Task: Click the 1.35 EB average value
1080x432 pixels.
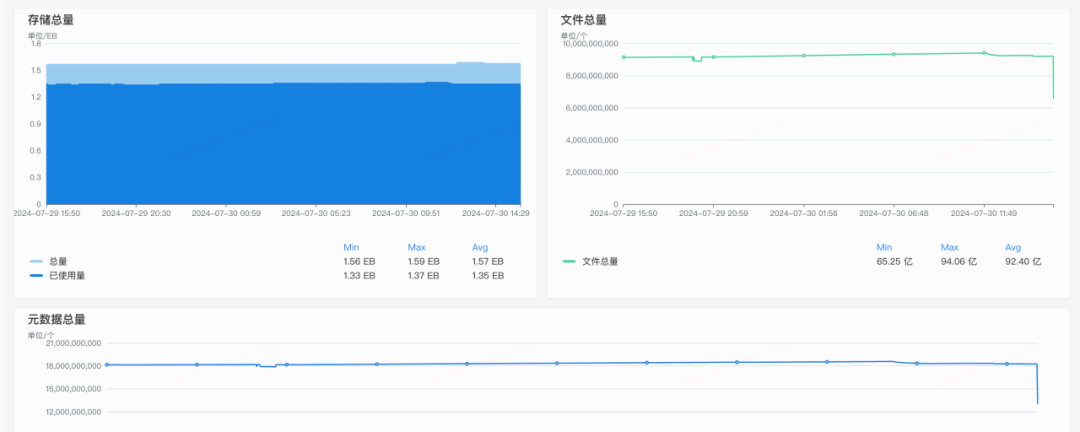Action: click(487, 276)
